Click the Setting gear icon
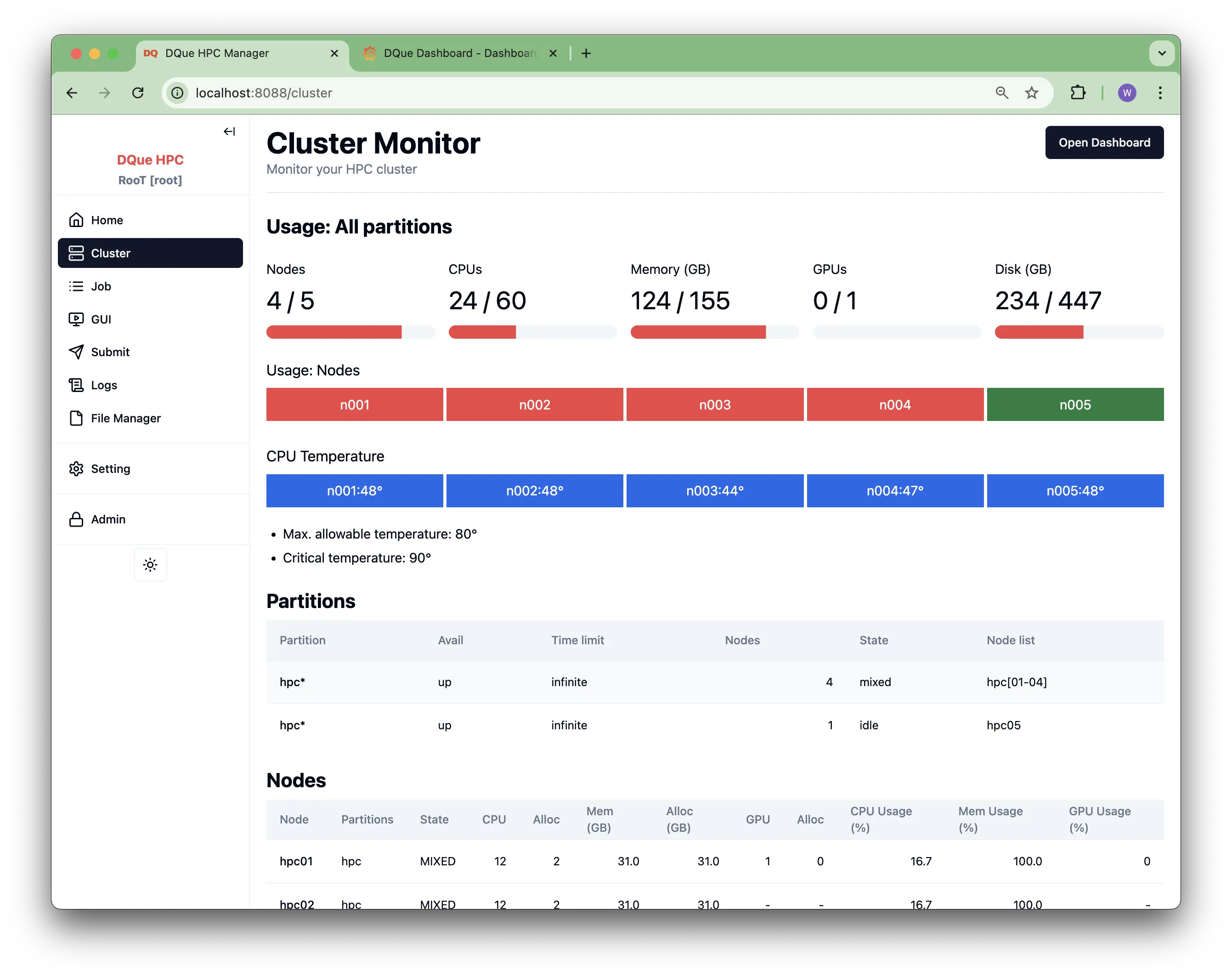1232x977 pixels. (x=77, y=468)
